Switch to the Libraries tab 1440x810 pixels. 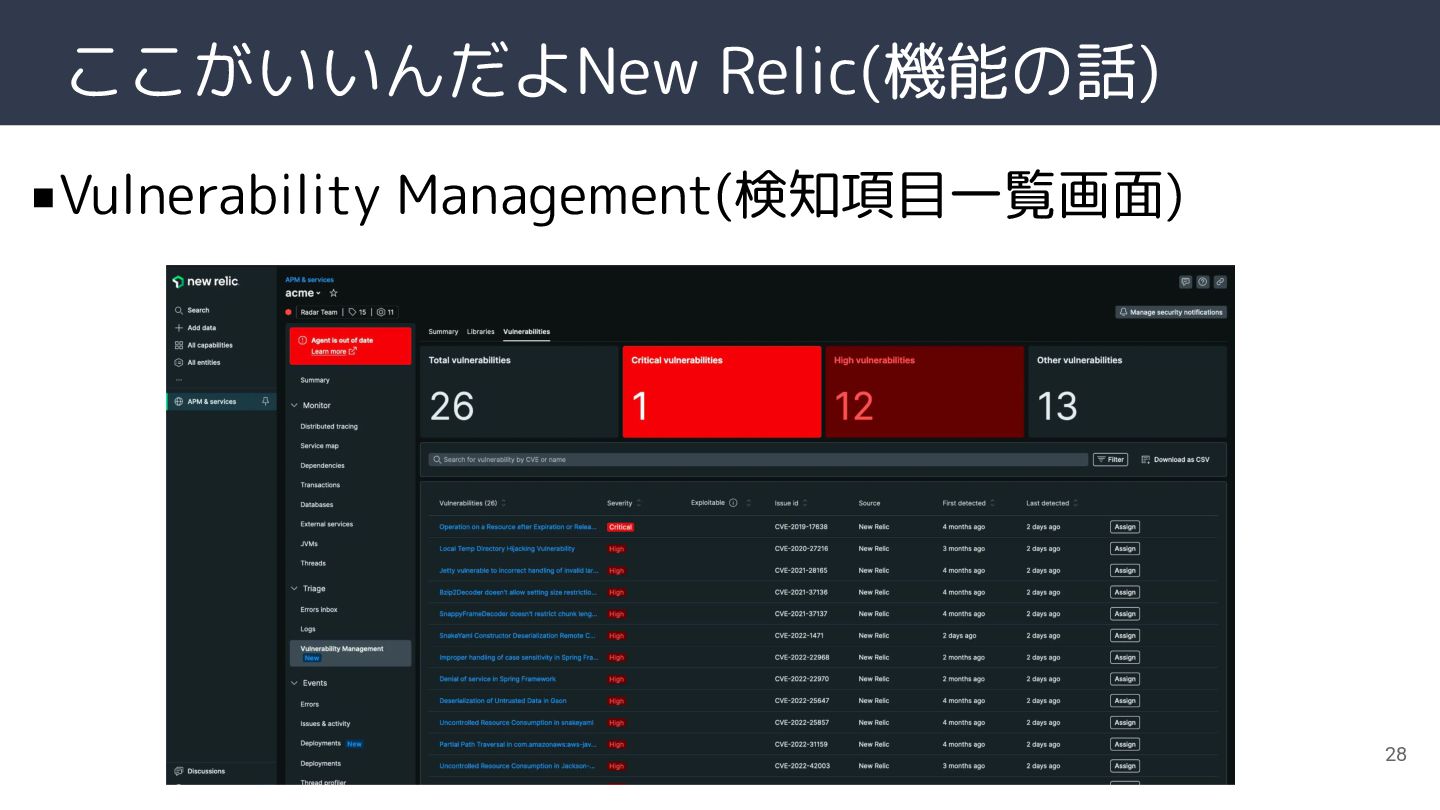480,332
